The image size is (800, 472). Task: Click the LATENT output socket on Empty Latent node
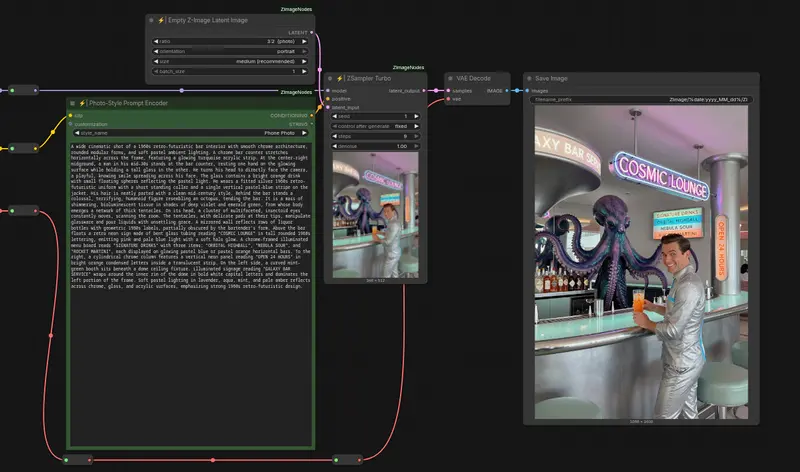(312, 32)
